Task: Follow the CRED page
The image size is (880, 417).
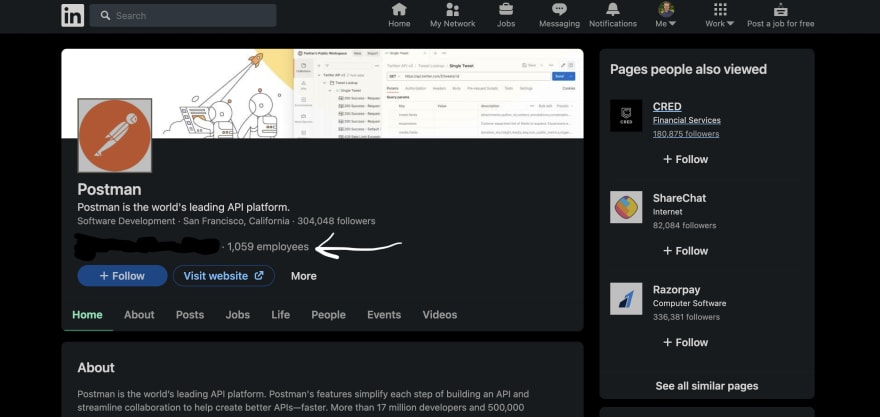Action: click(685, 159)
